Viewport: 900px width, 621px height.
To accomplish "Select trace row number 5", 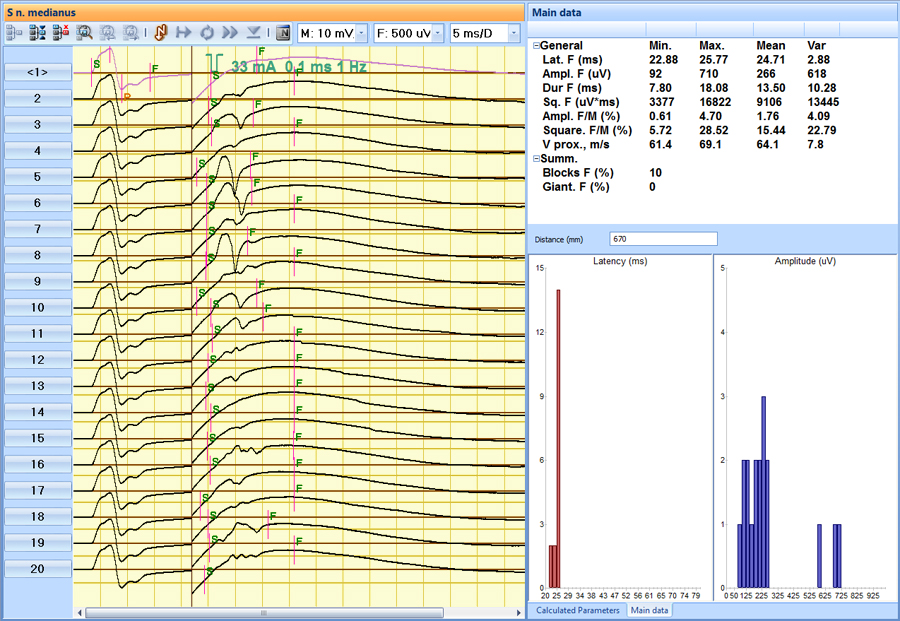I will 37,177.
